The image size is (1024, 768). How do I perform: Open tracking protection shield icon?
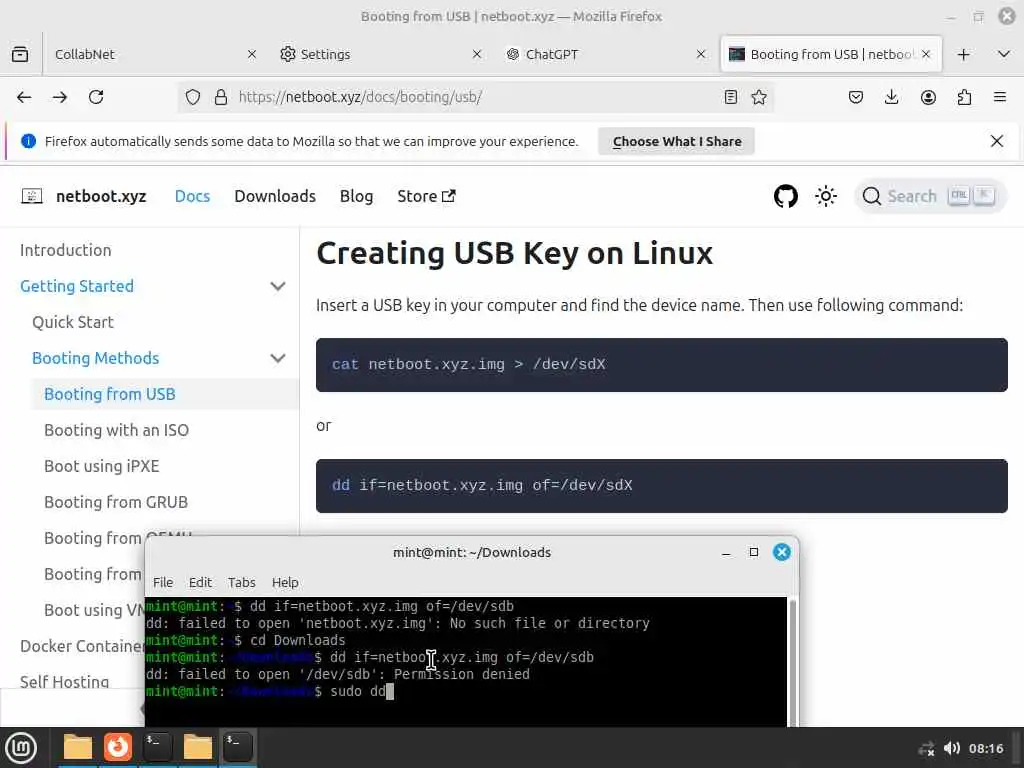coord(193,97)
